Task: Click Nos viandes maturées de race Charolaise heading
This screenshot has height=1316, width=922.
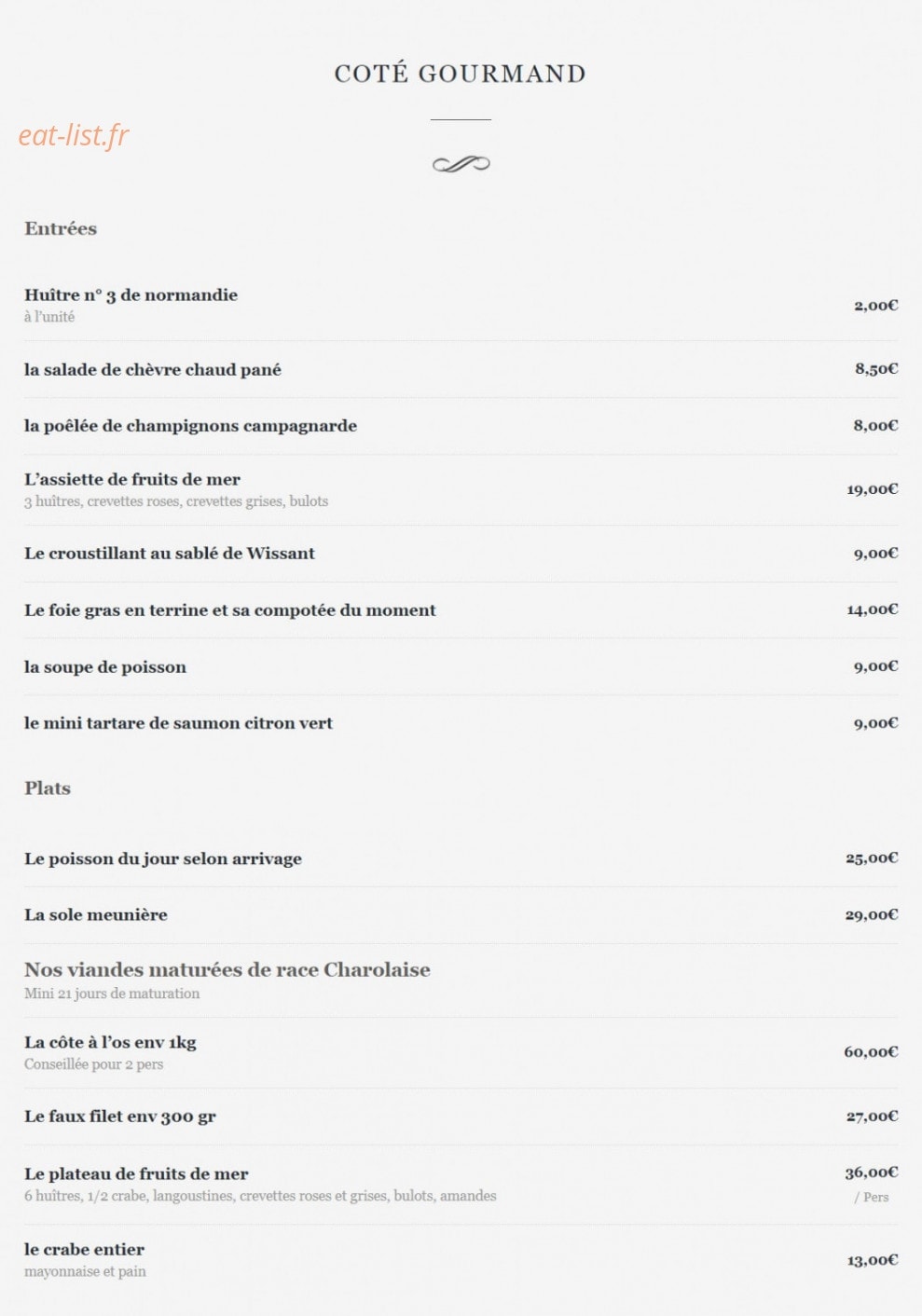Action: click(x=227, y=969)
